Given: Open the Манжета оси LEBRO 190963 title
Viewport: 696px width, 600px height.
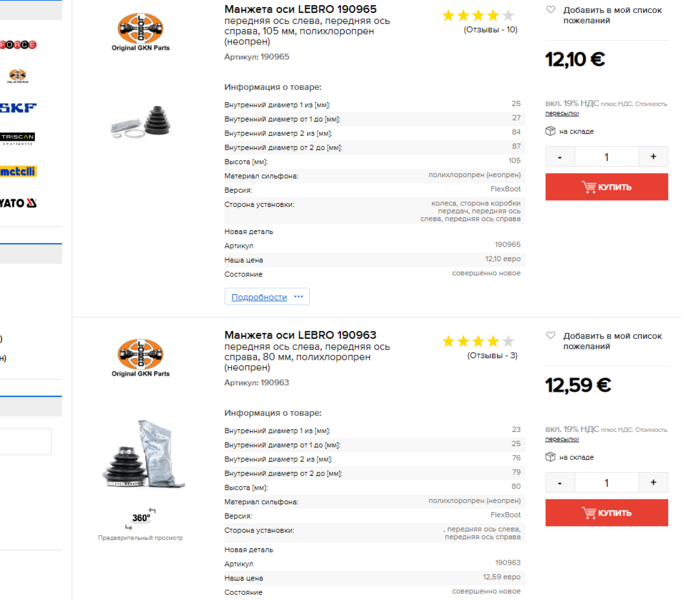Looking at the screenshot, I should [x=300, y=335].
